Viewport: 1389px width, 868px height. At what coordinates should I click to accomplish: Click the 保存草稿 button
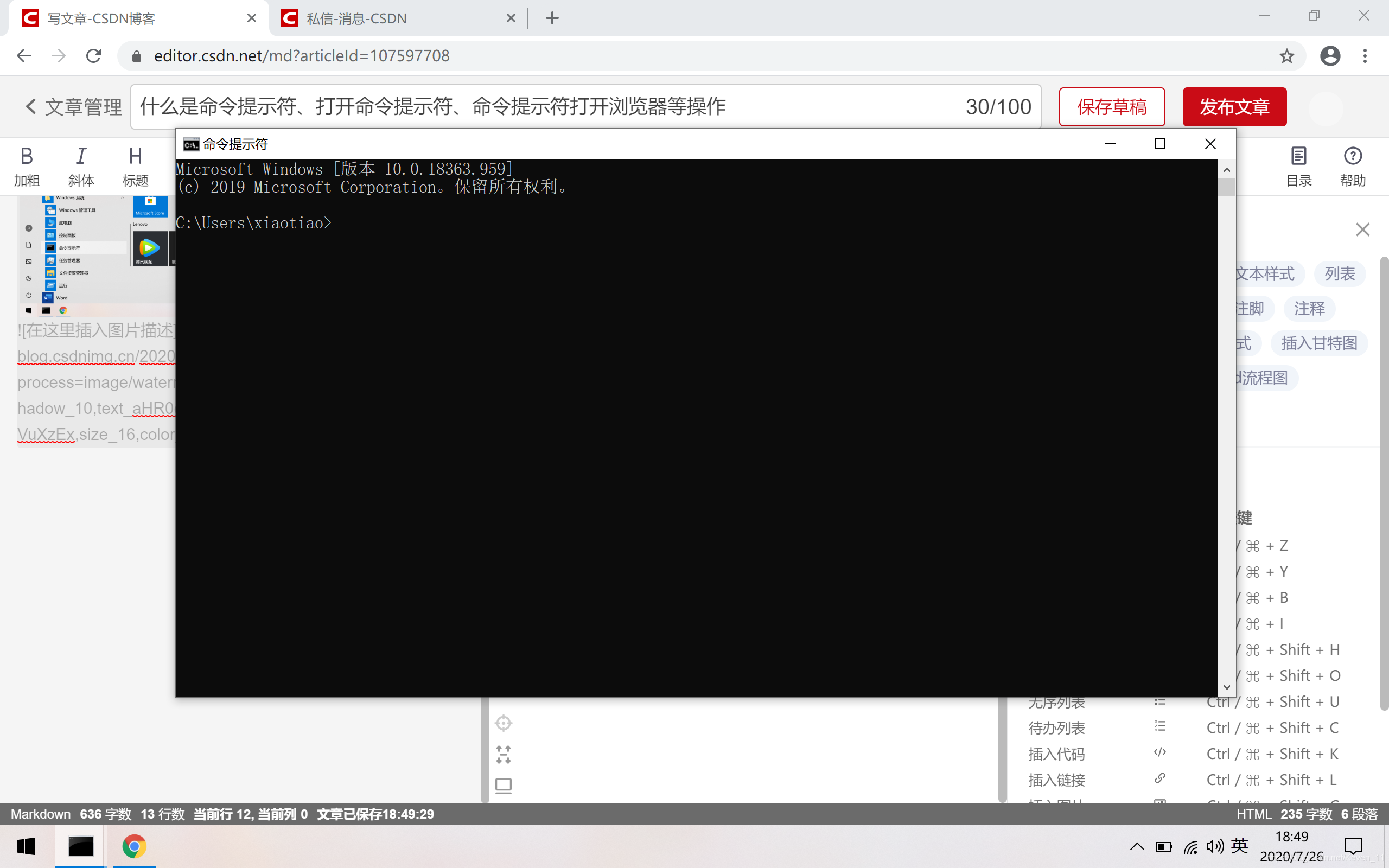(x=1111, y=107)
